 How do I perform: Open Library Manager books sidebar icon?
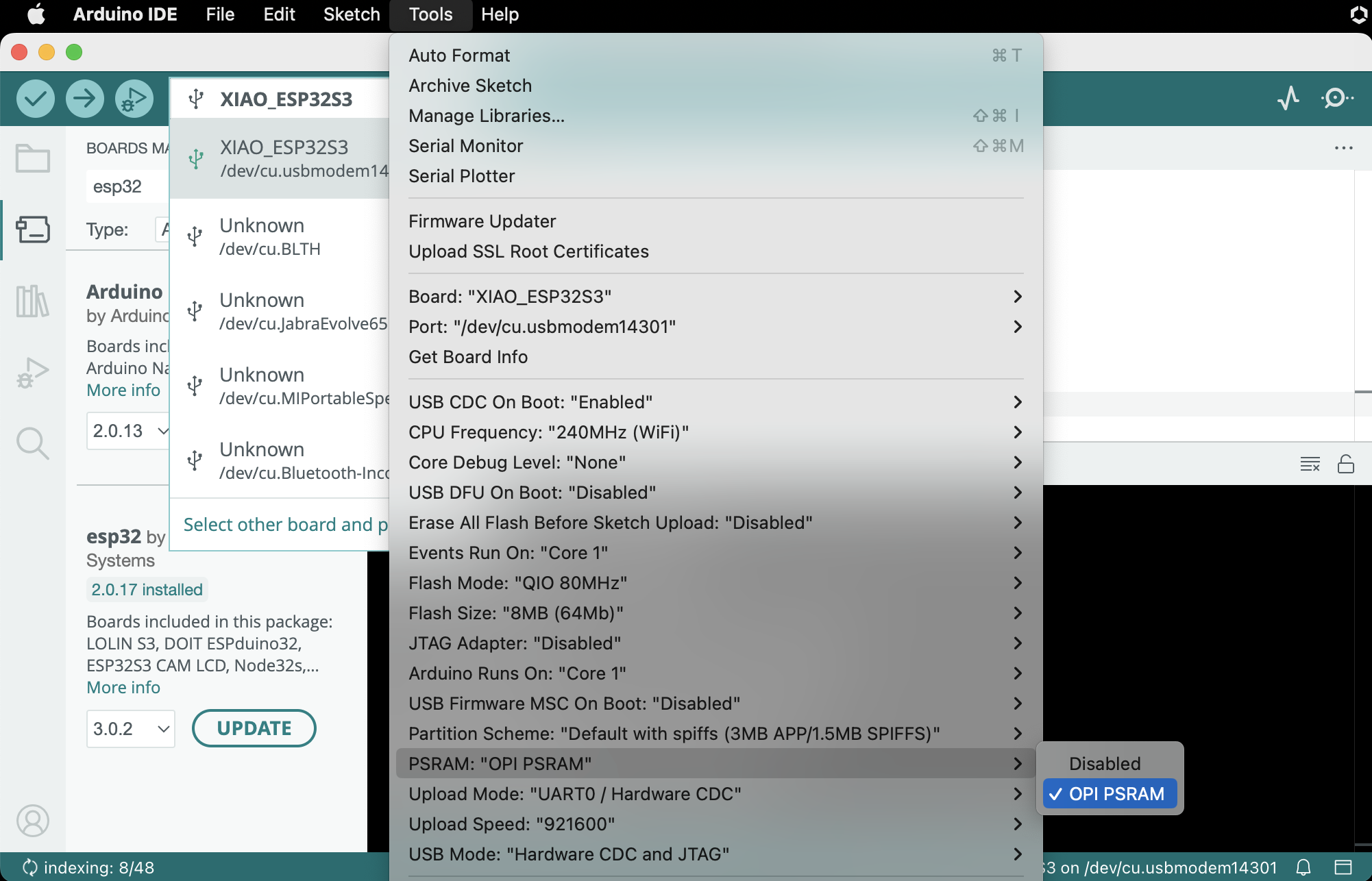click(x=33, y=301)
